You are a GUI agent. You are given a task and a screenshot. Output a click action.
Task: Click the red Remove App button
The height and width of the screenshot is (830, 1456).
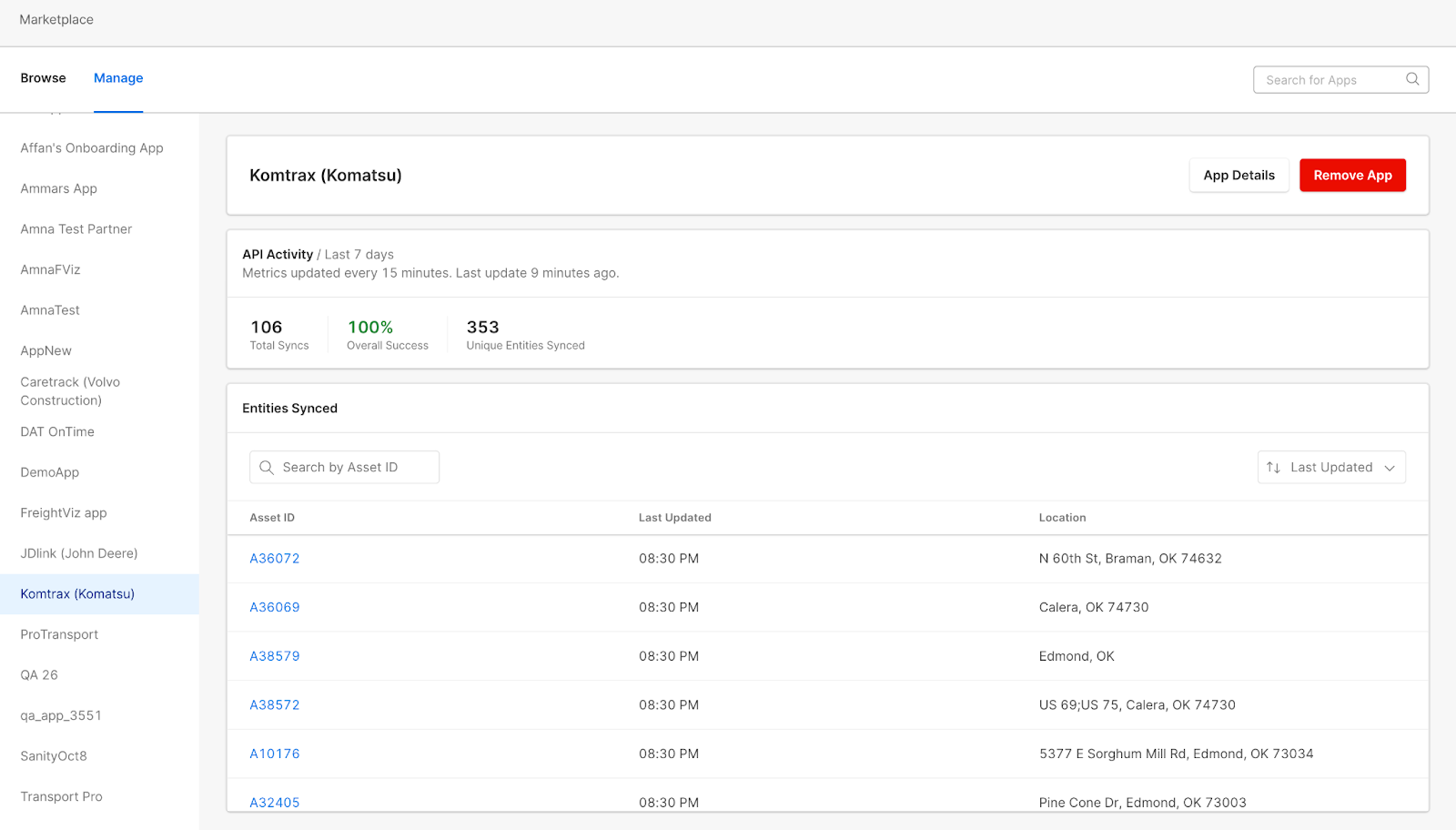click(x=1352, y=176)
